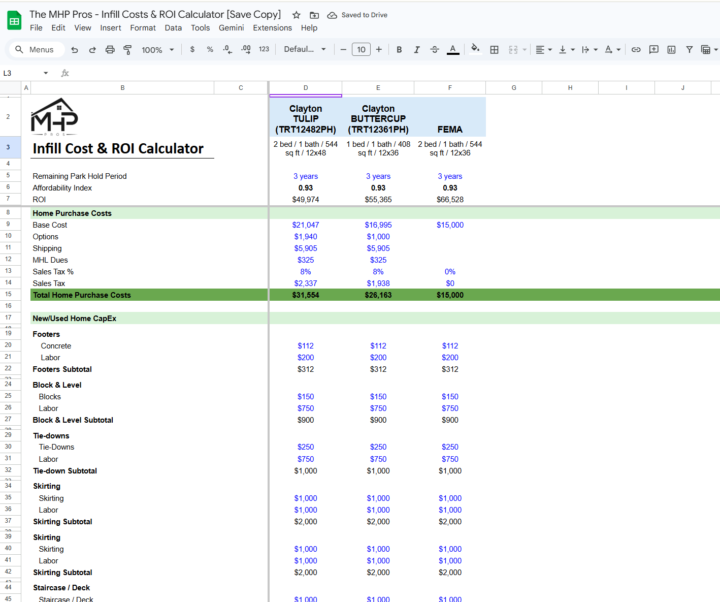Insert a link

click(x=636, y=50)
